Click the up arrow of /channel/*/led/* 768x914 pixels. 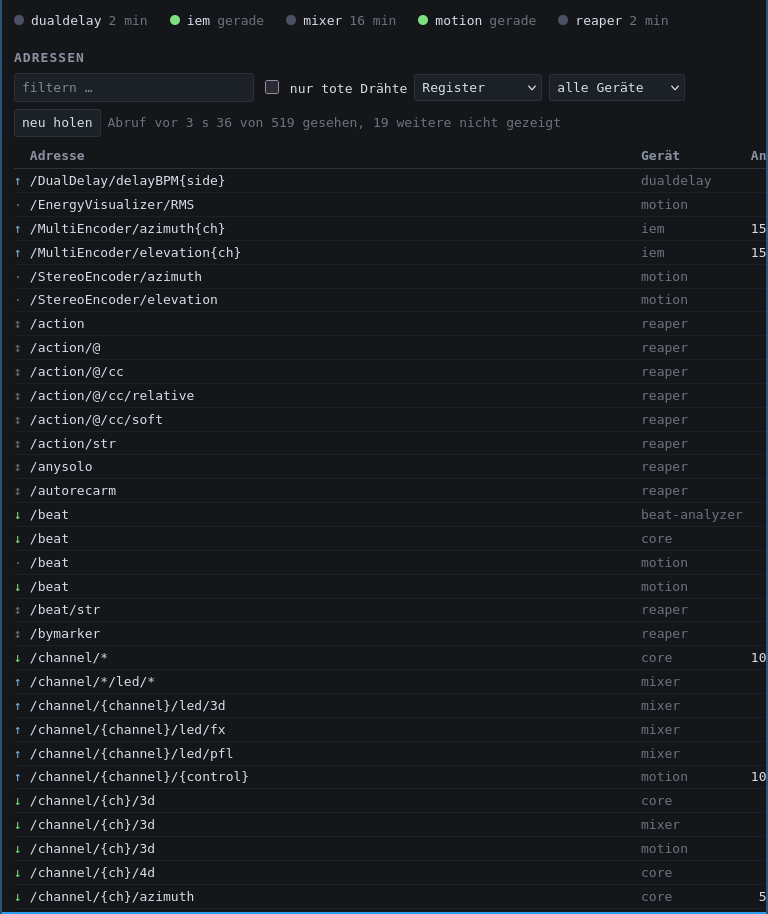click(17, 682)
